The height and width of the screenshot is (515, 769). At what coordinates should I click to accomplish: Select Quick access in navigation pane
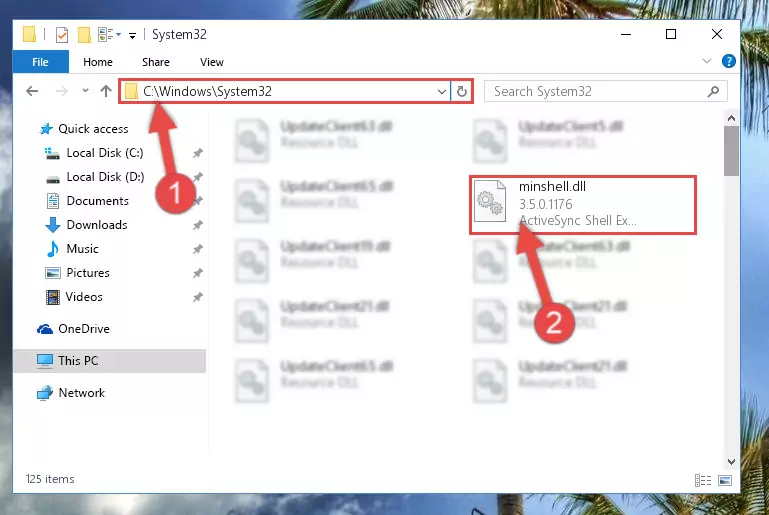click(93, 129)
